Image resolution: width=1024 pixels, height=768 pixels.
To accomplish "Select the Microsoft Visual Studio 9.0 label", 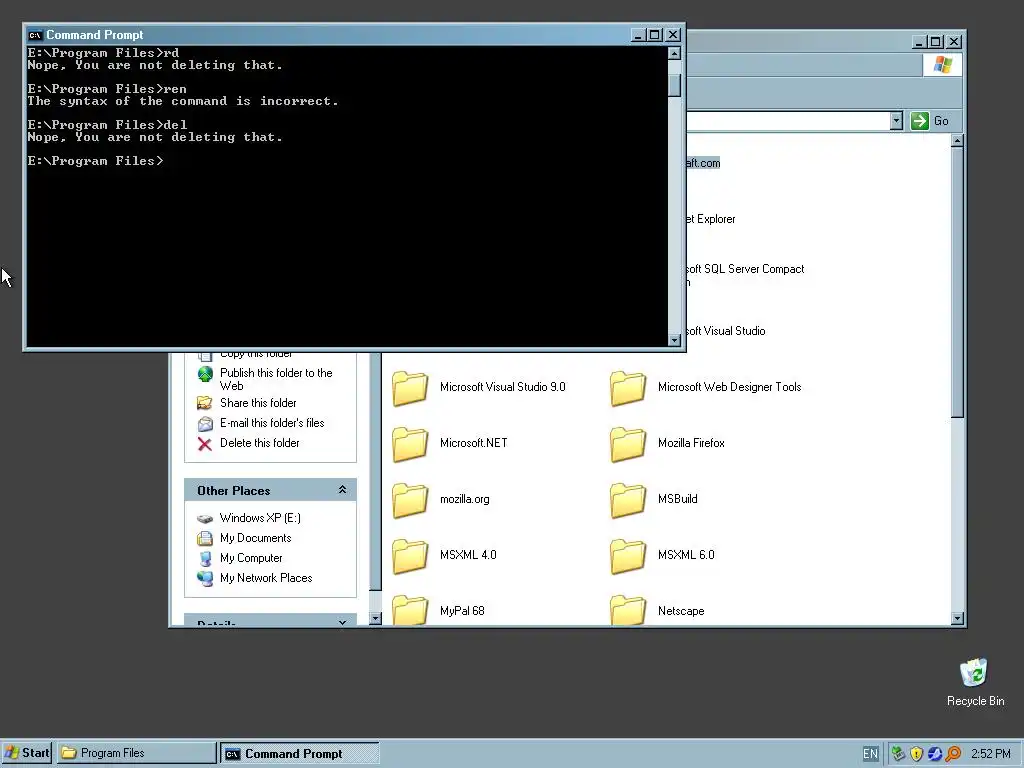I will pyautogui.click(x=503, y=387).
